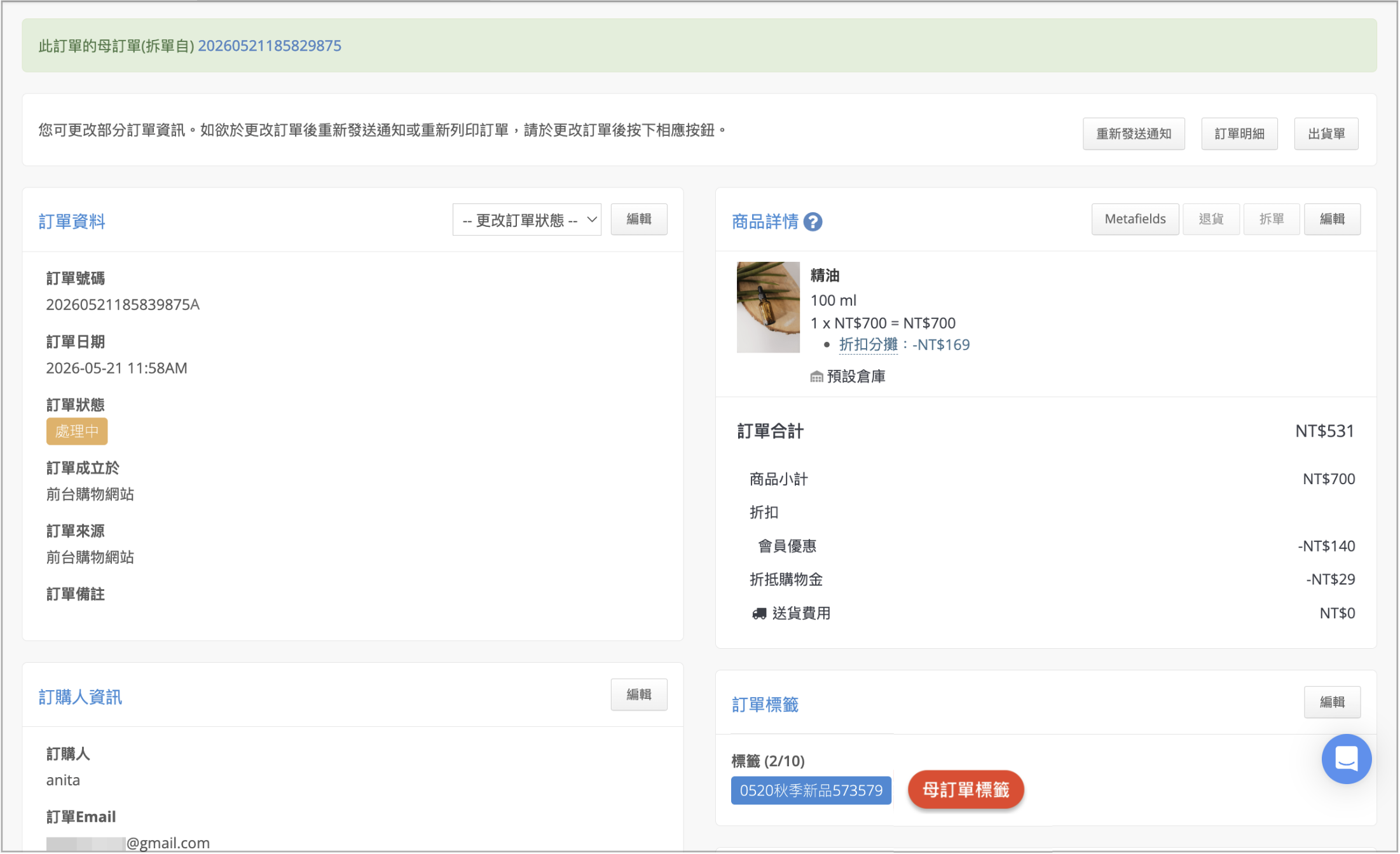This screenshot has height=854, width=1400.
Task: Open the 訂單明細 button
Action: coord(1239,133)
